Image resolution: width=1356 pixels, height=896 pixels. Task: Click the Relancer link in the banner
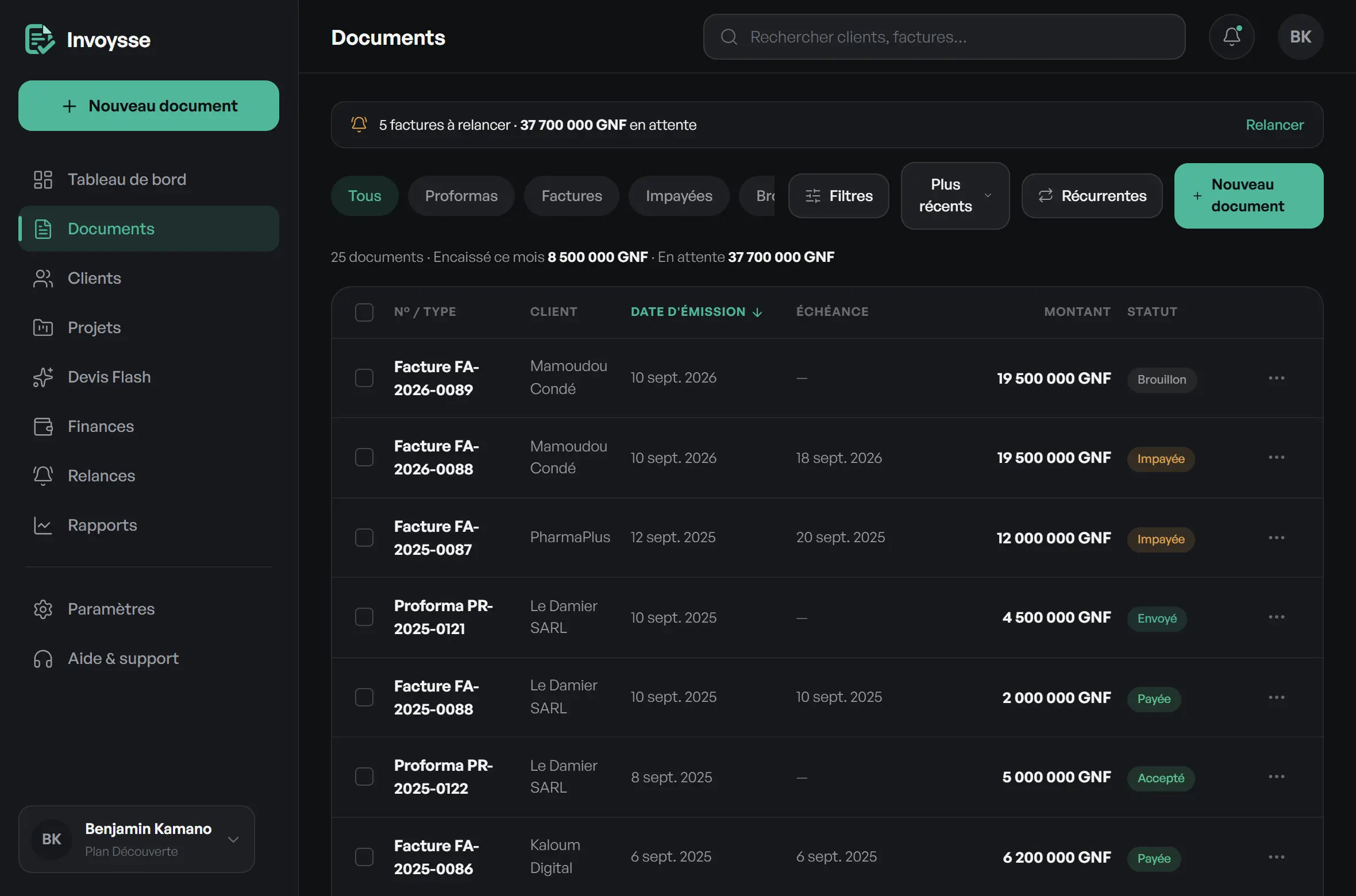pyautogui.click(x=1275, y=125)
